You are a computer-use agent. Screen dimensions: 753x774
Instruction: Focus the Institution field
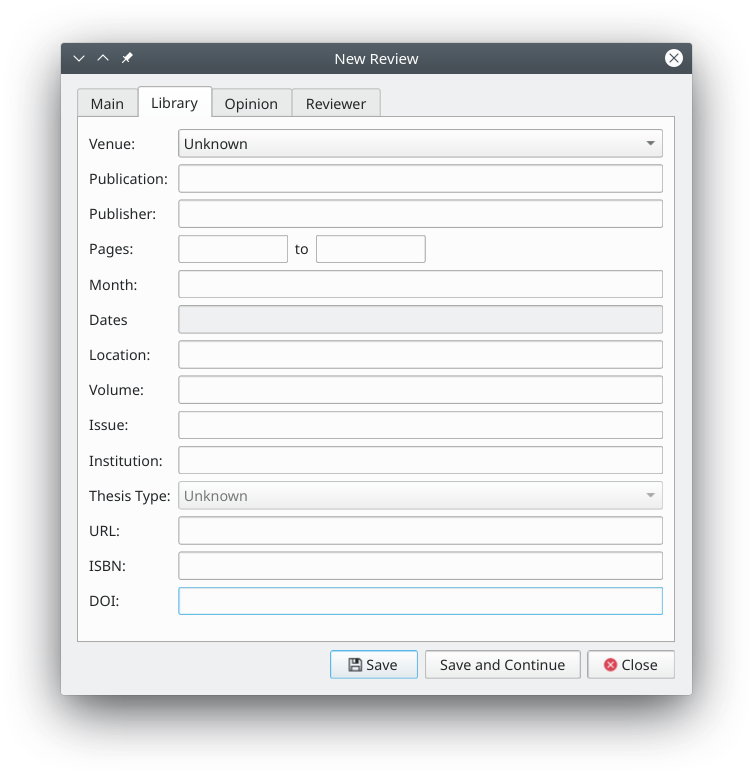point(420,460)
